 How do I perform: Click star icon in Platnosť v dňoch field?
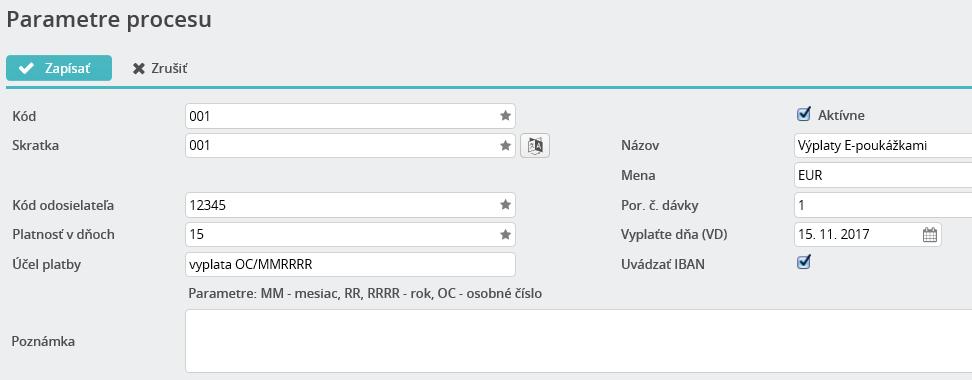[505, 235]
